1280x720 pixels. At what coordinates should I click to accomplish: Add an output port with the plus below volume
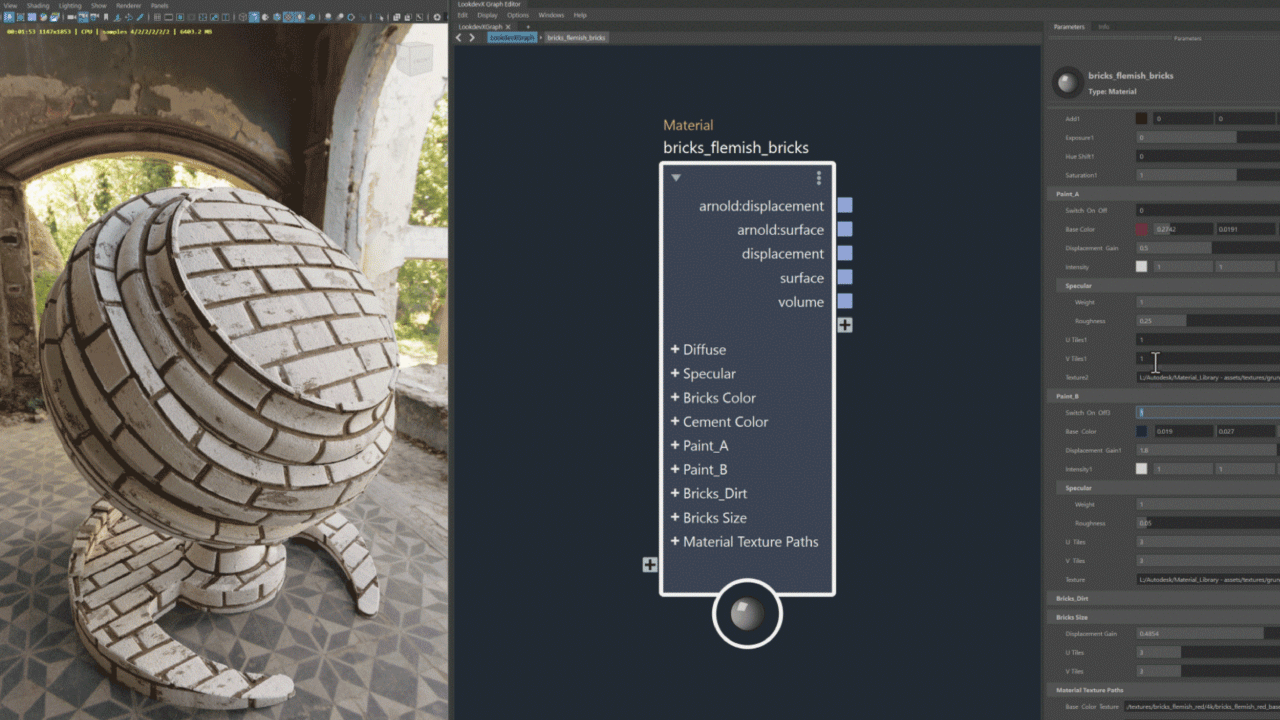(845, 325)
